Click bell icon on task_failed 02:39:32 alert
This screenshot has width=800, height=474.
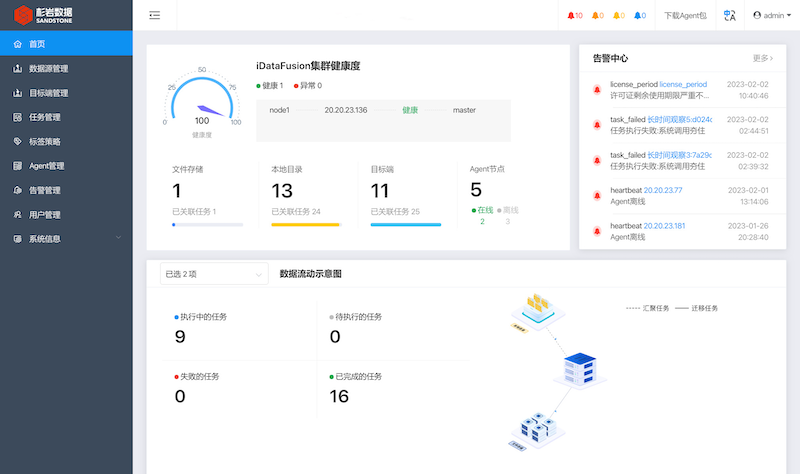click(596, 161)
